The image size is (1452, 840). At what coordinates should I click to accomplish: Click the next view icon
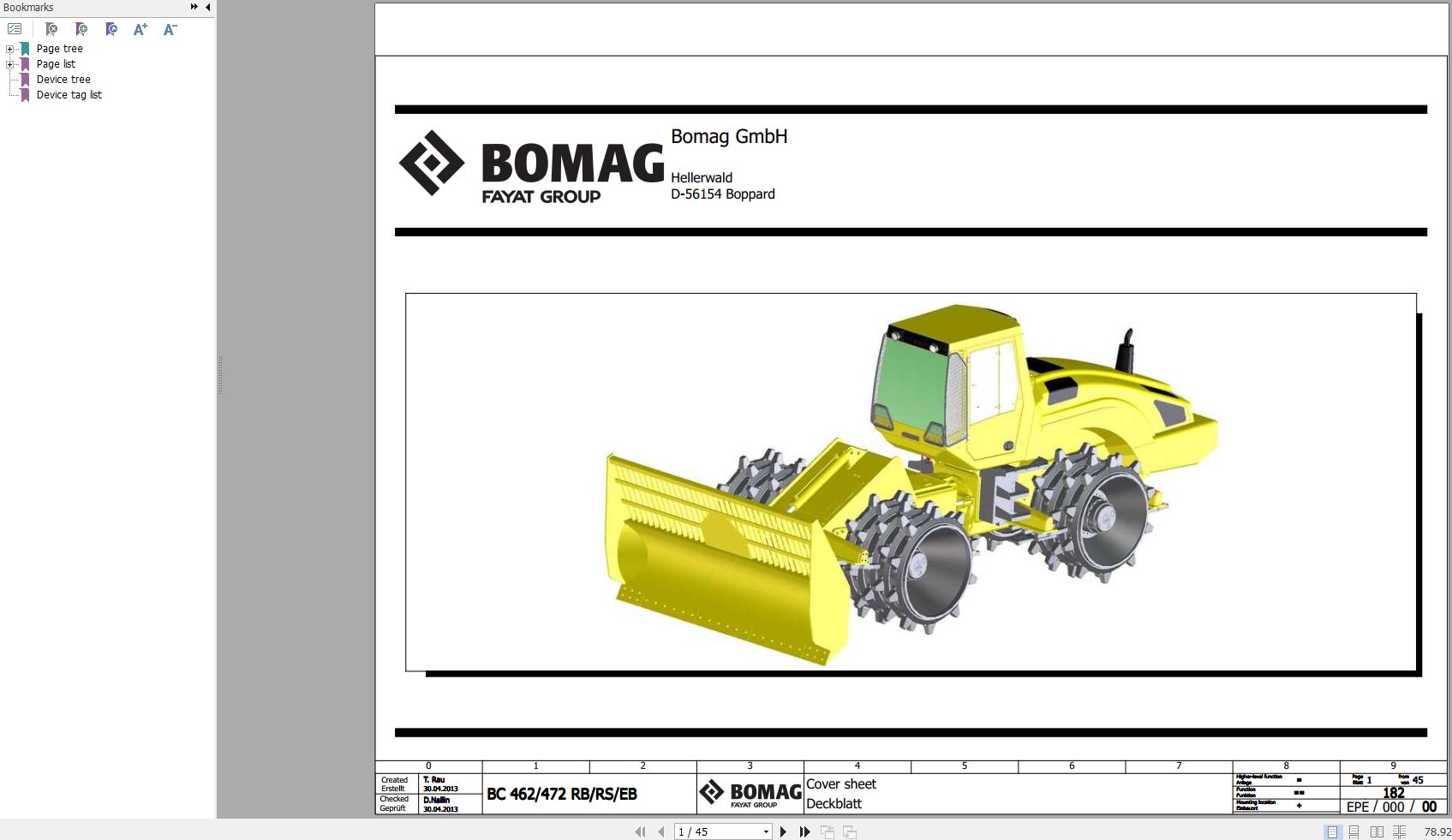[x=850, y=831]
